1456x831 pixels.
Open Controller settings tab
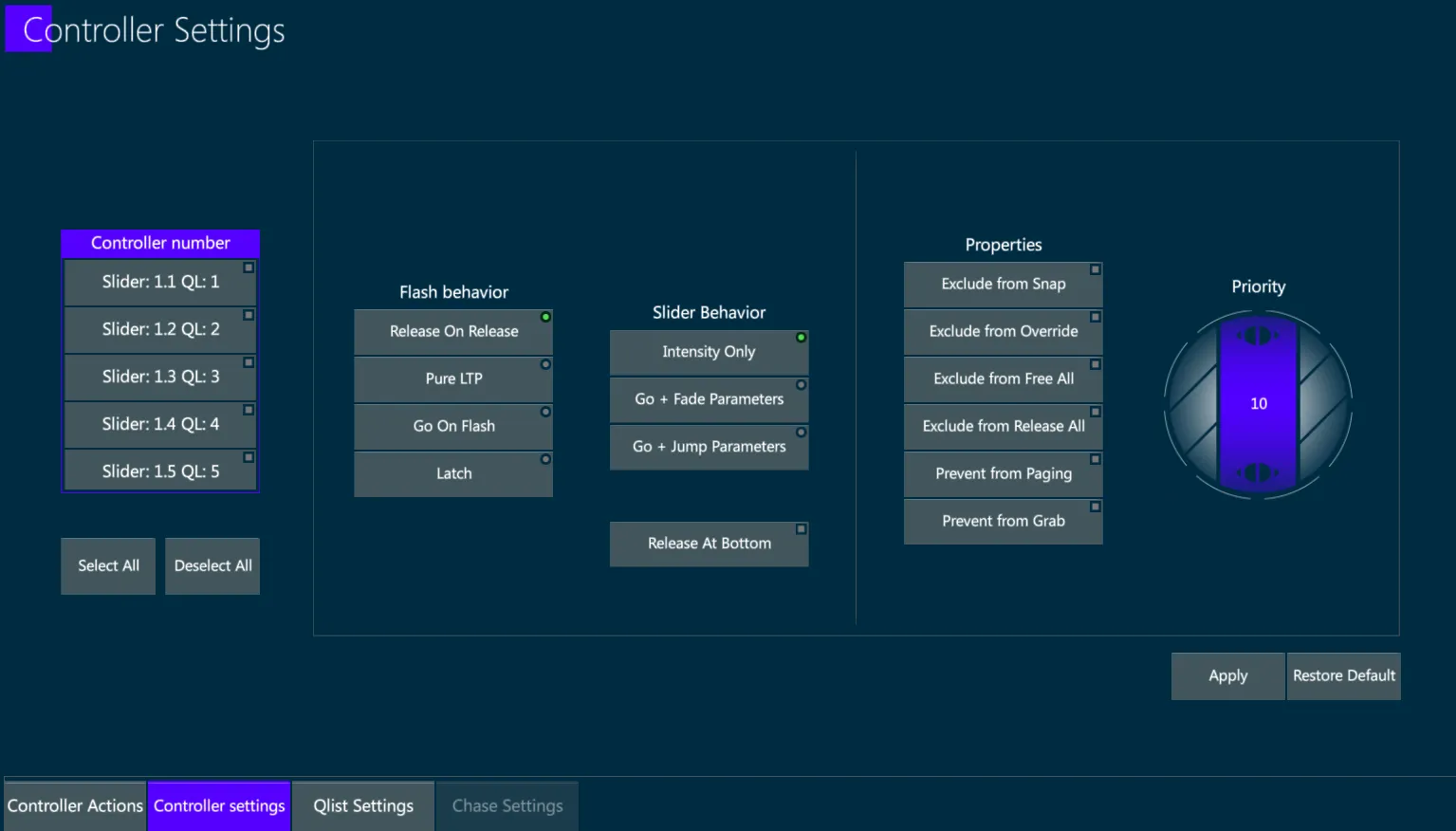coord(219,805)
